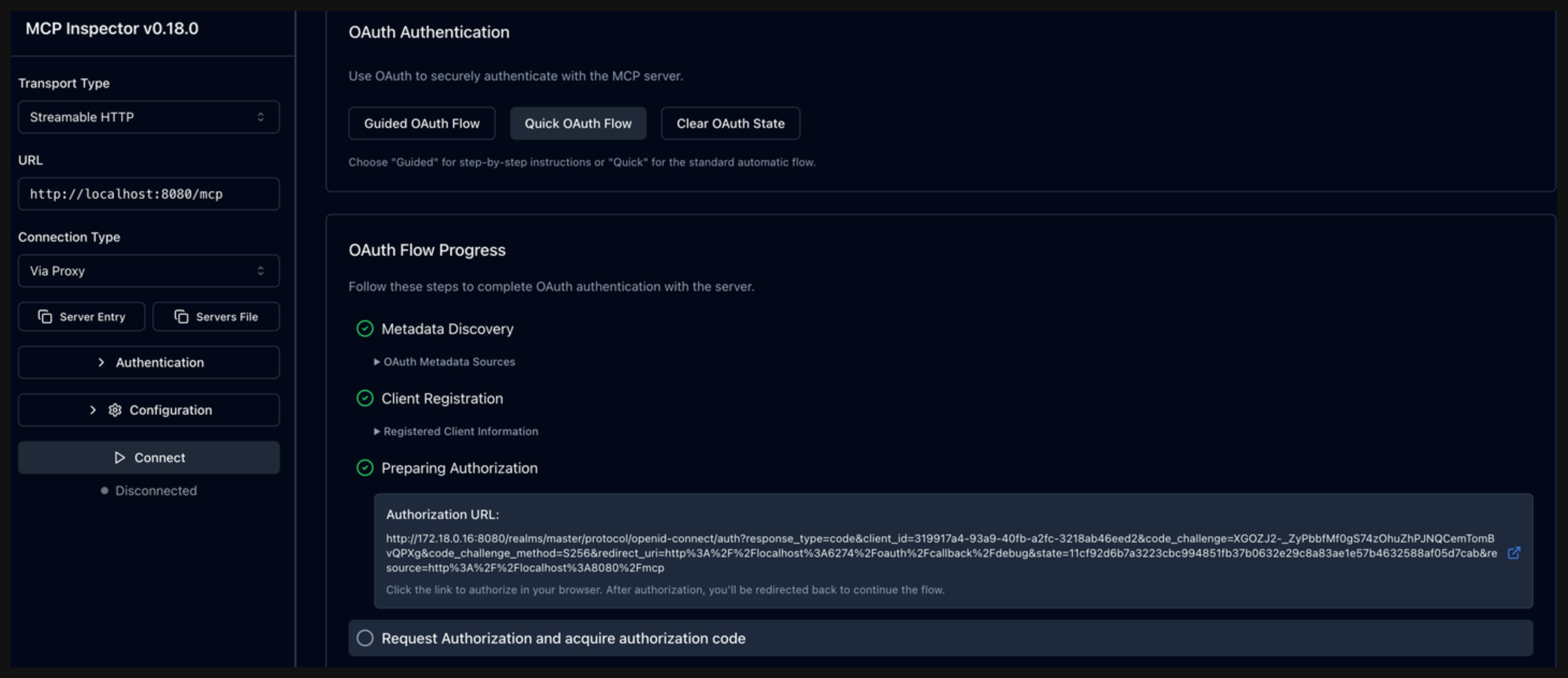
Task: Click Preparing Authorization green check icon
Action: 365,468
